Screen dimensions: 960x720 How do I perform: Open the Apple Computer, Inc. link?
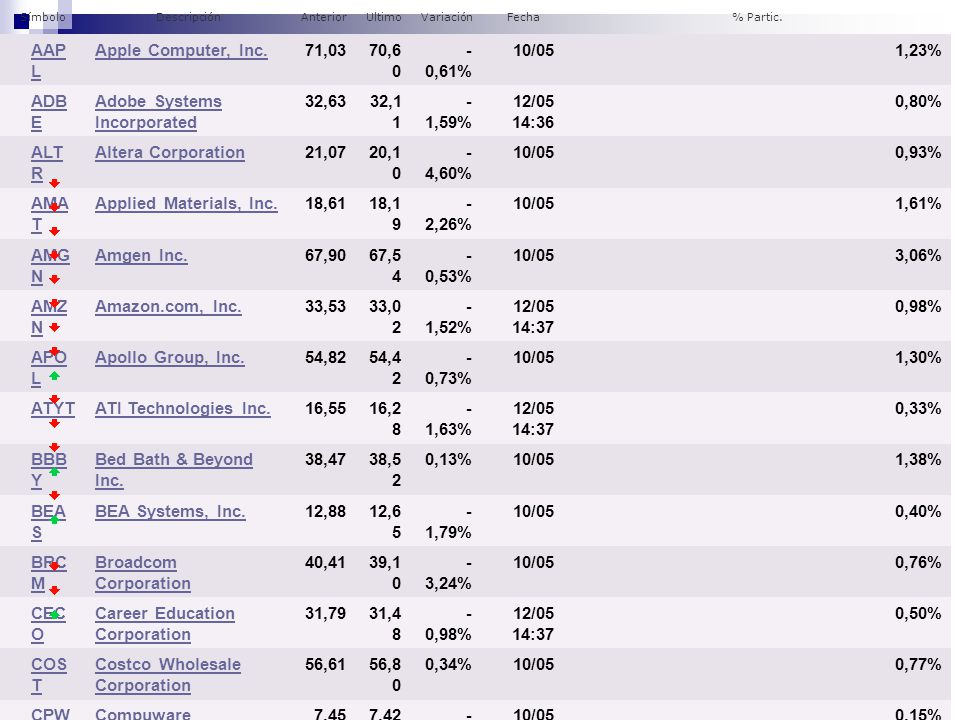(181, 50)
